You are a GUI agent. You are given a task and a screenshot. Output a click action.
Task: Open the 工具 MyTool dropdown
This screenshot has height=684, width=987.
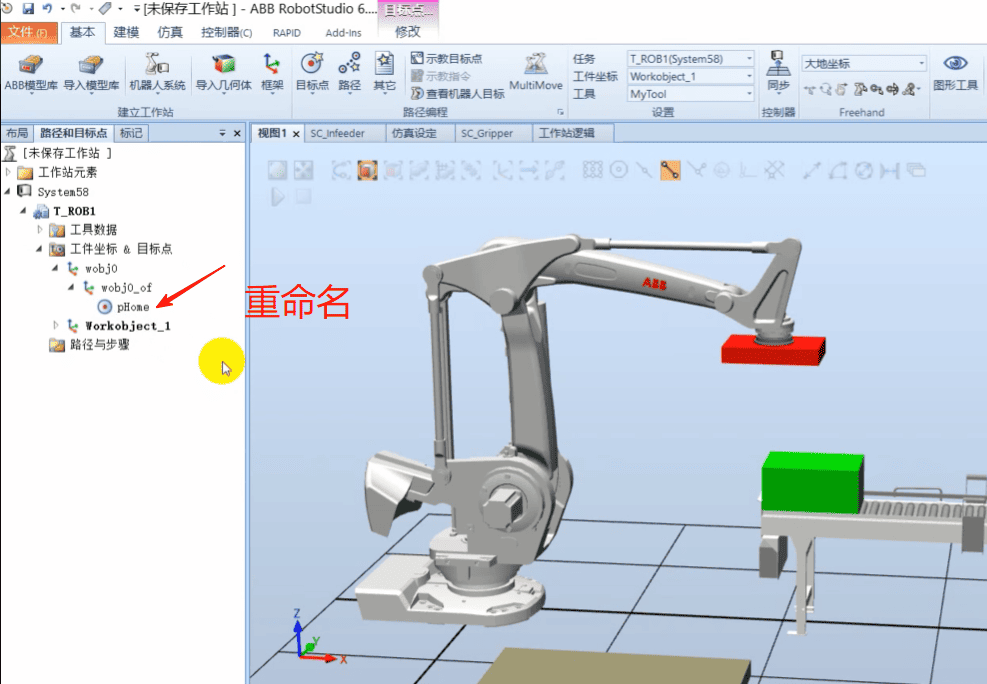pos(691,94)
